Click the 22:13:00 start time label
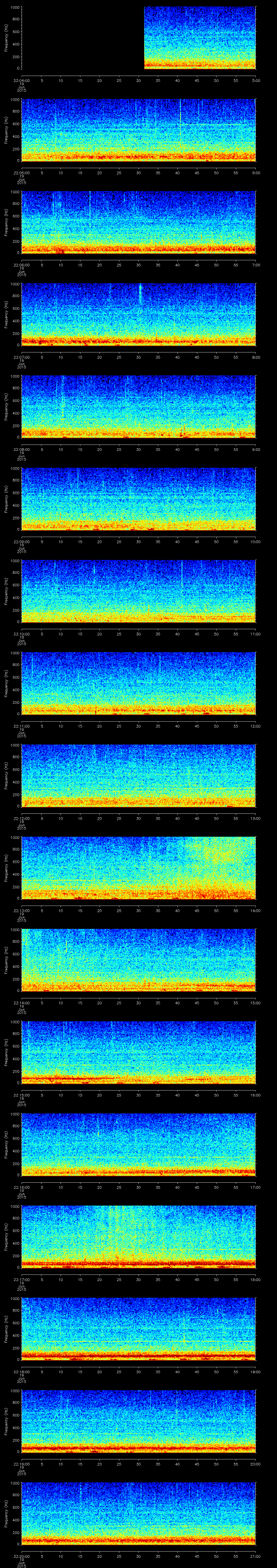Image resolution: width=277 pixels, height=1568 pixels. point(21,910)
